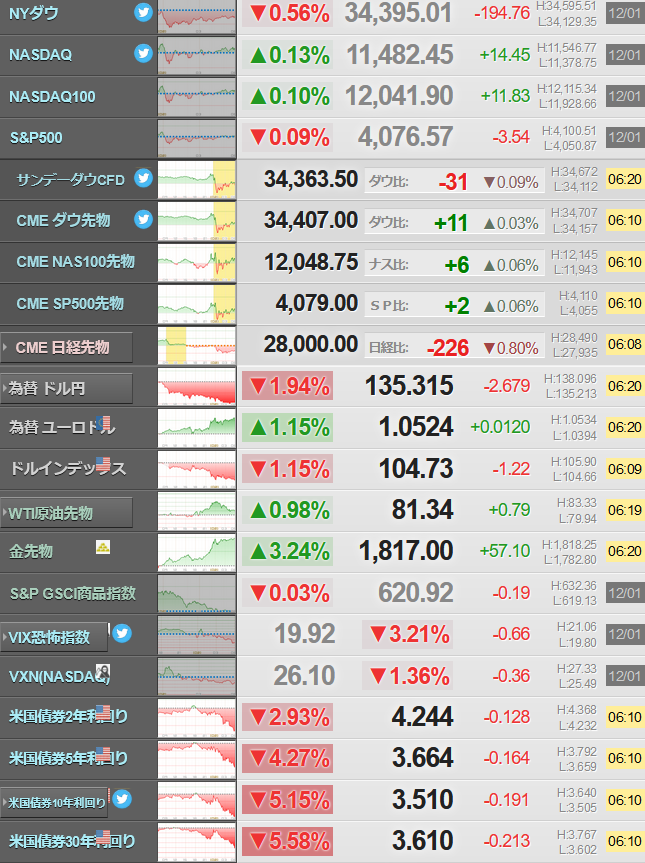
Task: Open the NYダウ mini chart
Action: pyautogui.click(x=196, y=15)
